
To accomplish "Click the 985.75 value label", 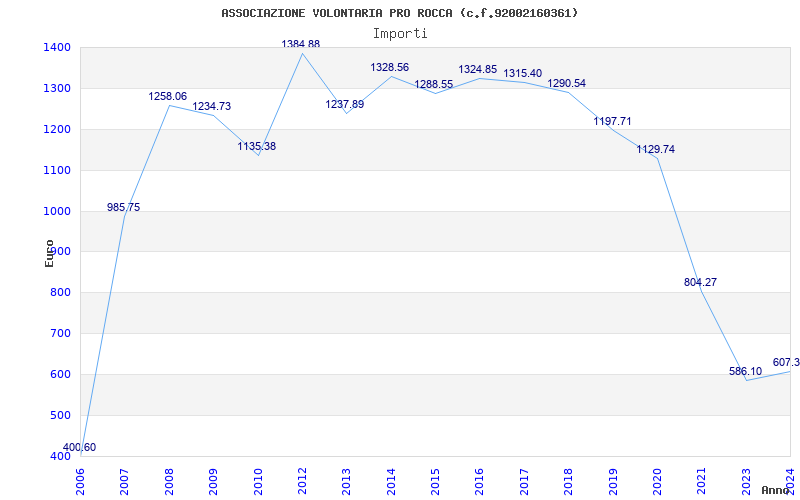I will pos(123,207).
